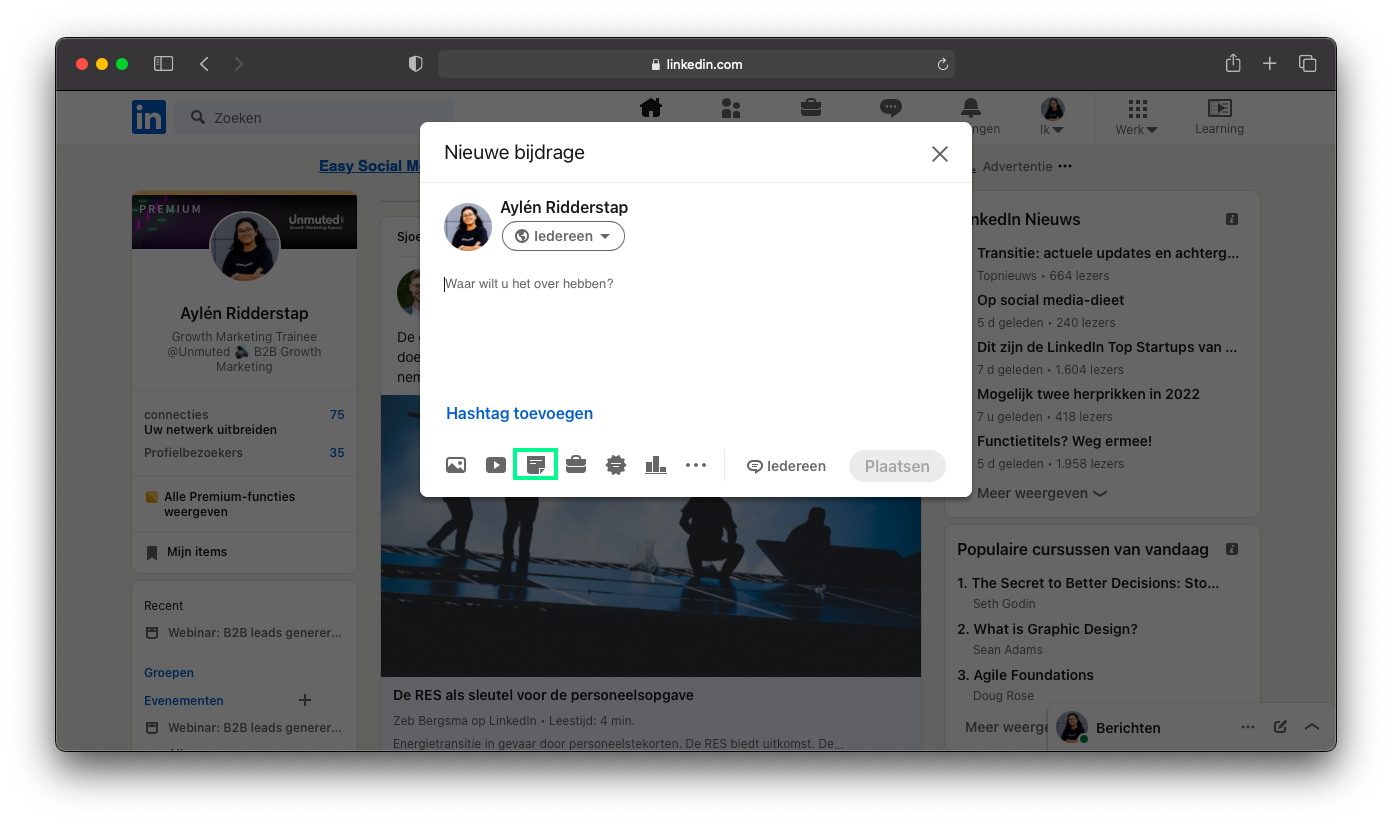This screenshot has width=1392, height=825.
Task: Add a photo to the new post
Action: point(456,465)
